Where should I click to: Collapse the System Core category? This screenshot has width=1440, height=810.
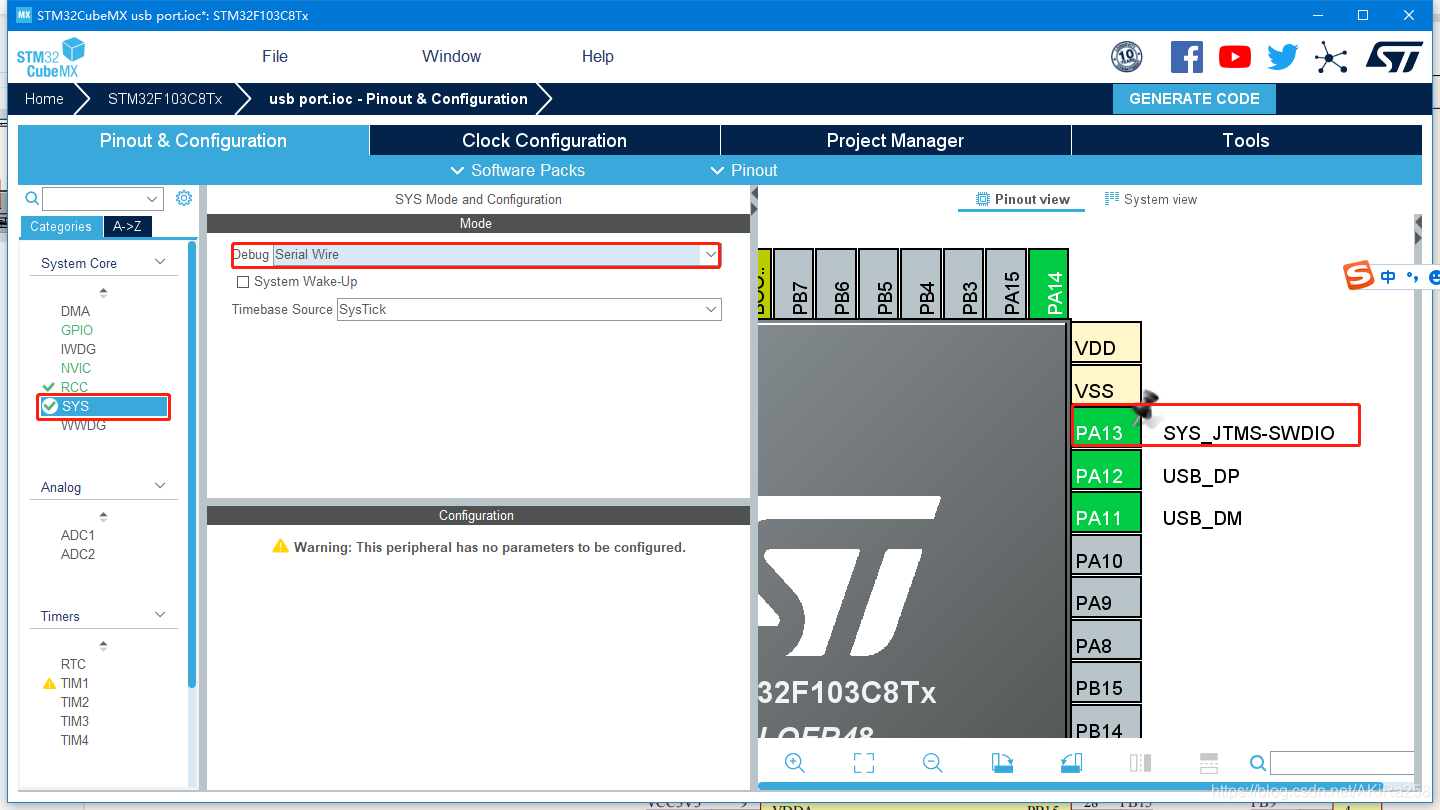[160, 262]
